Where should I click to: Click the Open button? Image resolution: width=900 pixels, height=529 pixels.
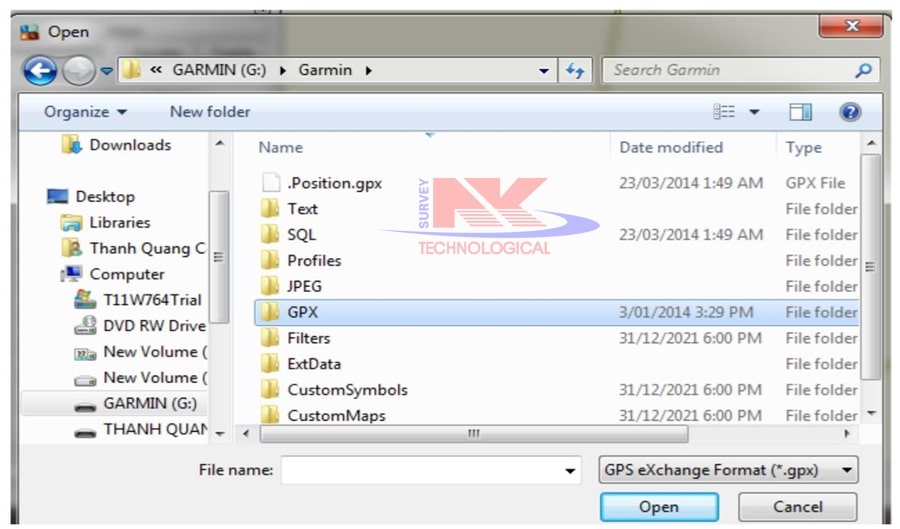pos(659,507)
